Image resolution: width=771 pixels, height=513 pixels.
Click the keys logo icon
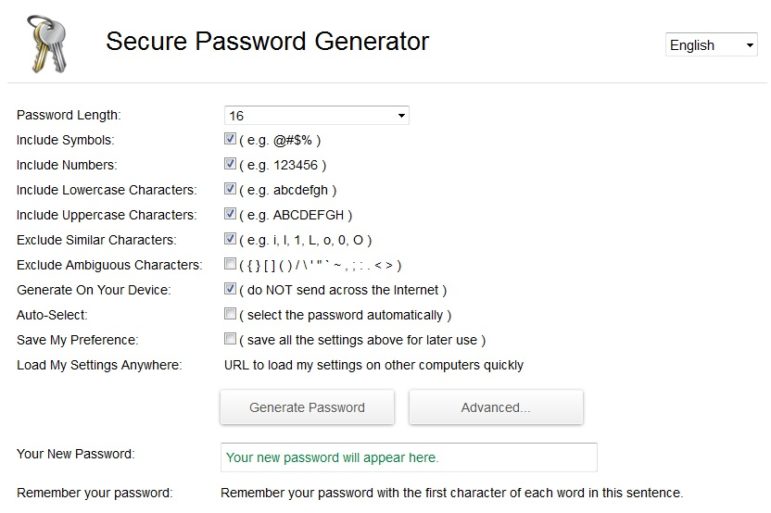(x=44, y=42)
